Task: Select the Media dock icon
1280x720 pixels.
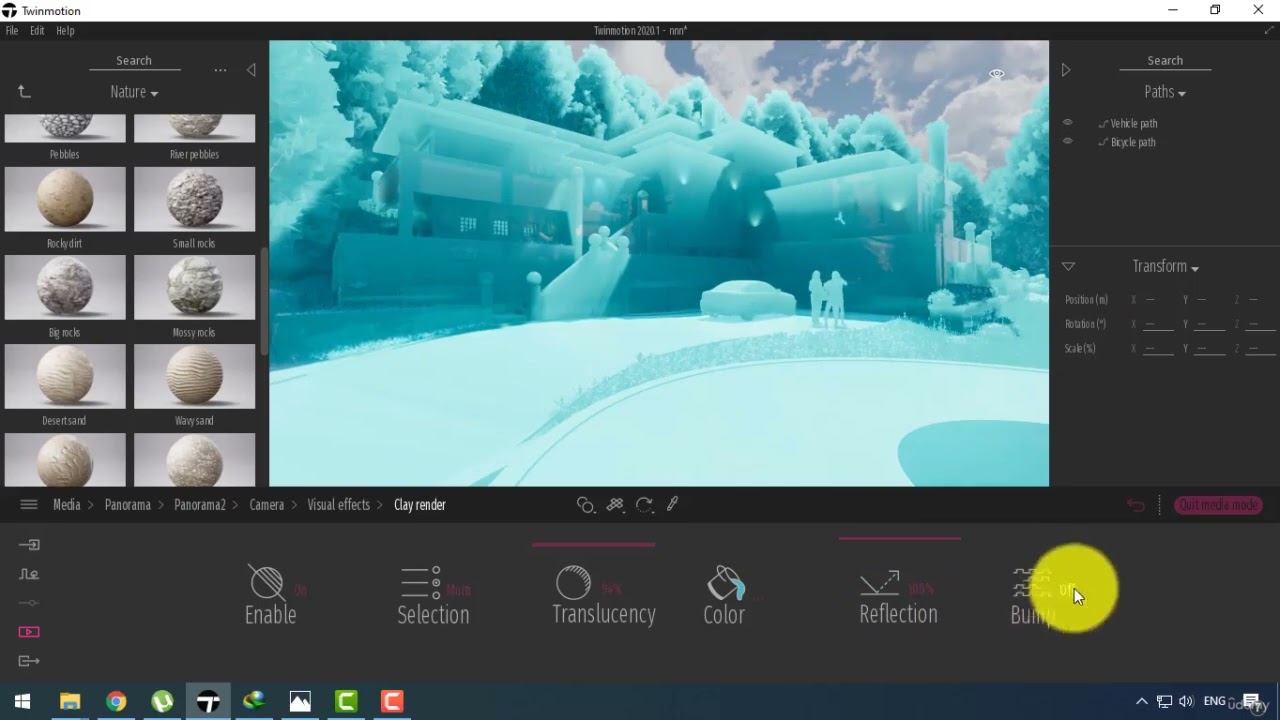Action: click(x=29, y=632)
